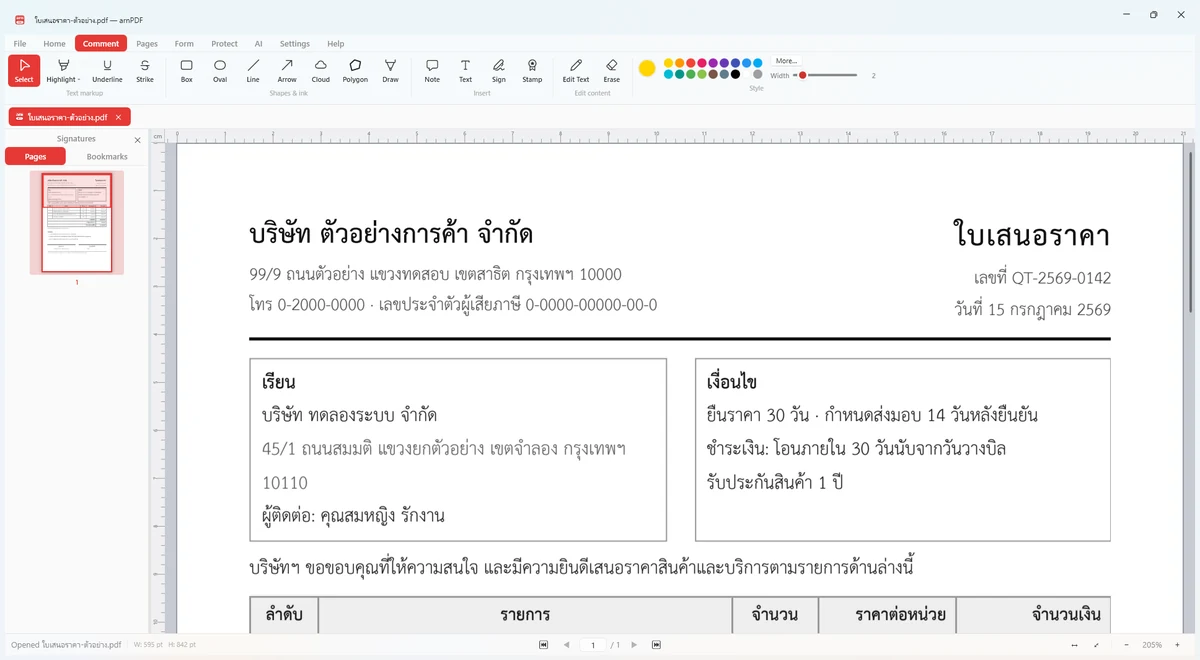The height and width of the screenshot is (660, 1200).
Task: Open the Settings ribbon tab
Action: (x=295, y=44)
